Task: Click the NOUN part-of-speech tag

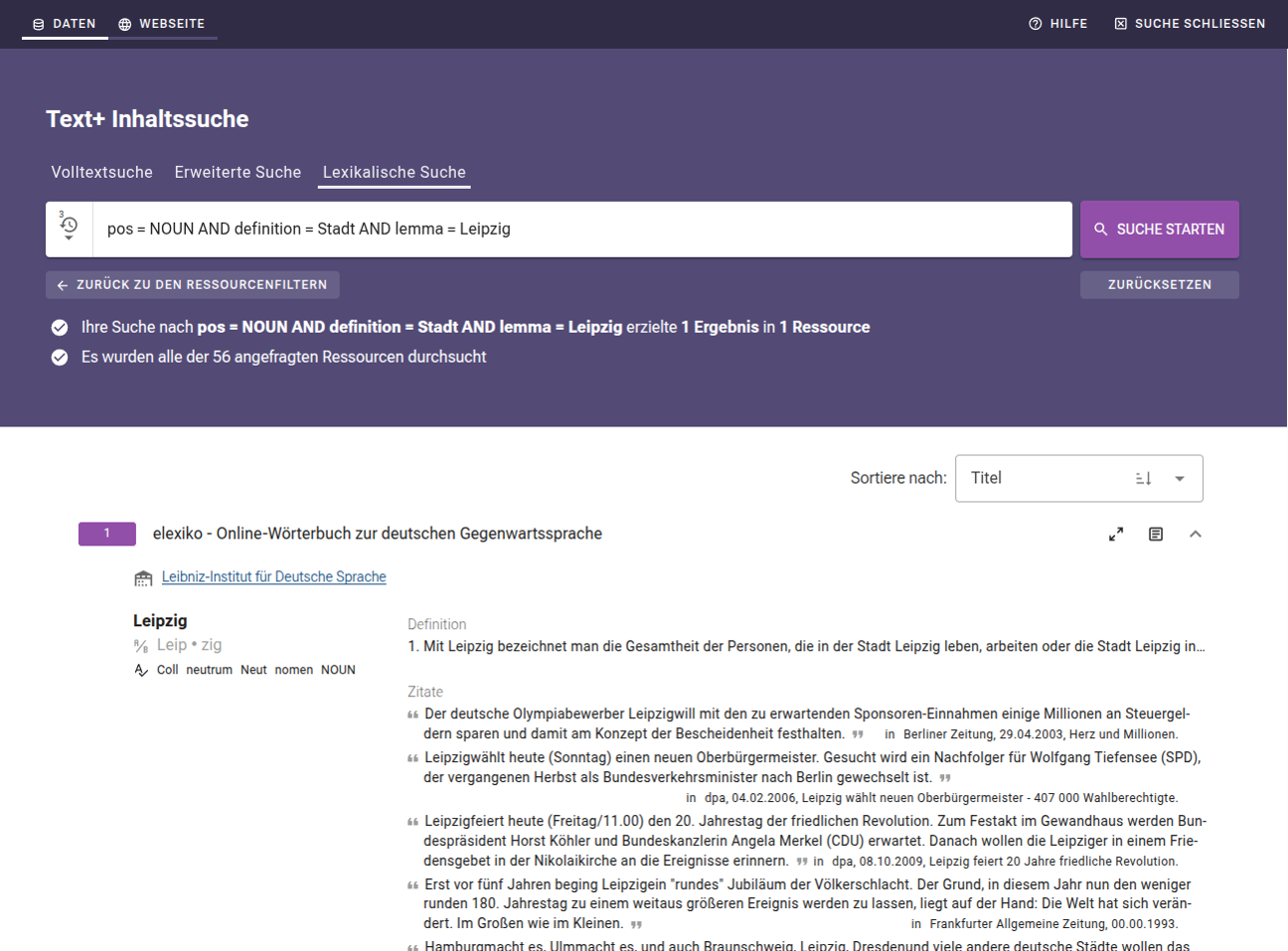Action: 338,670
